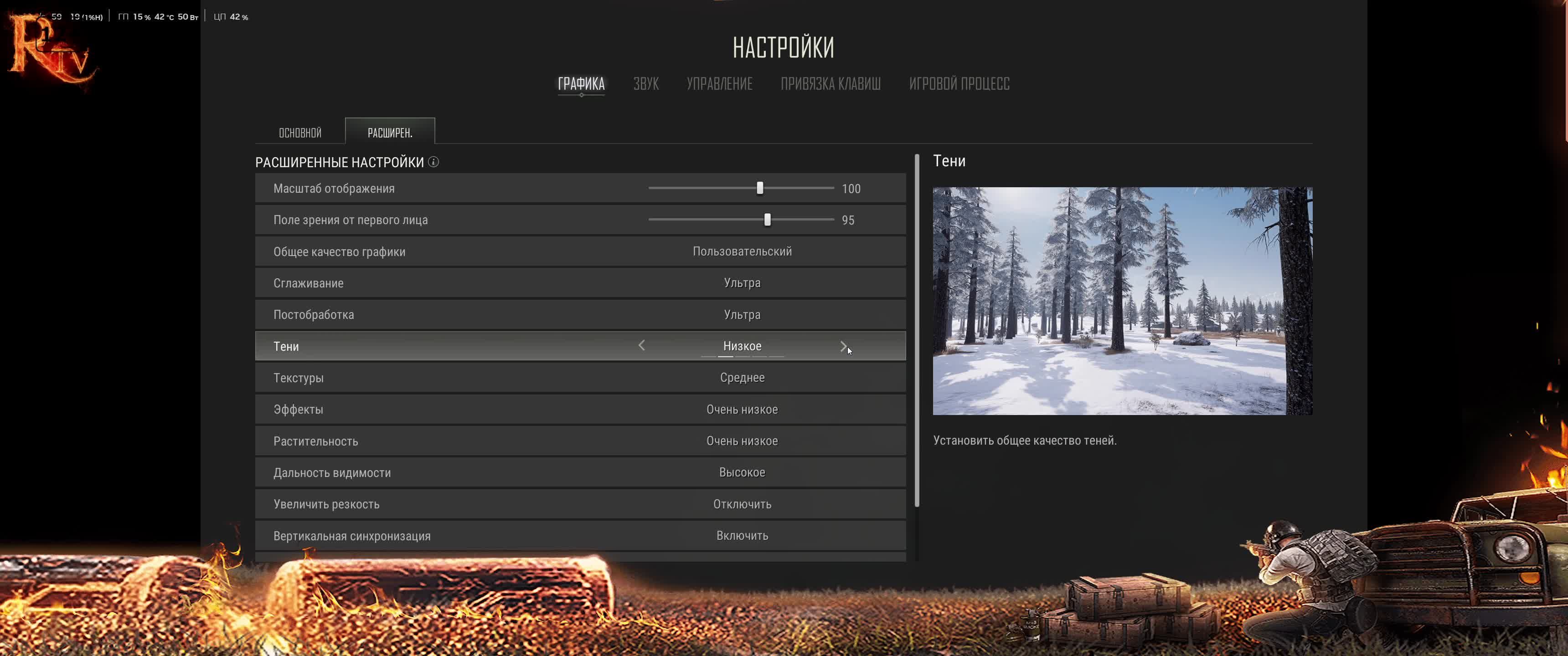This screenshot has height=656, width=1568.
Task: Change Текстуры value Среднее
Action: tap(742, 377)
